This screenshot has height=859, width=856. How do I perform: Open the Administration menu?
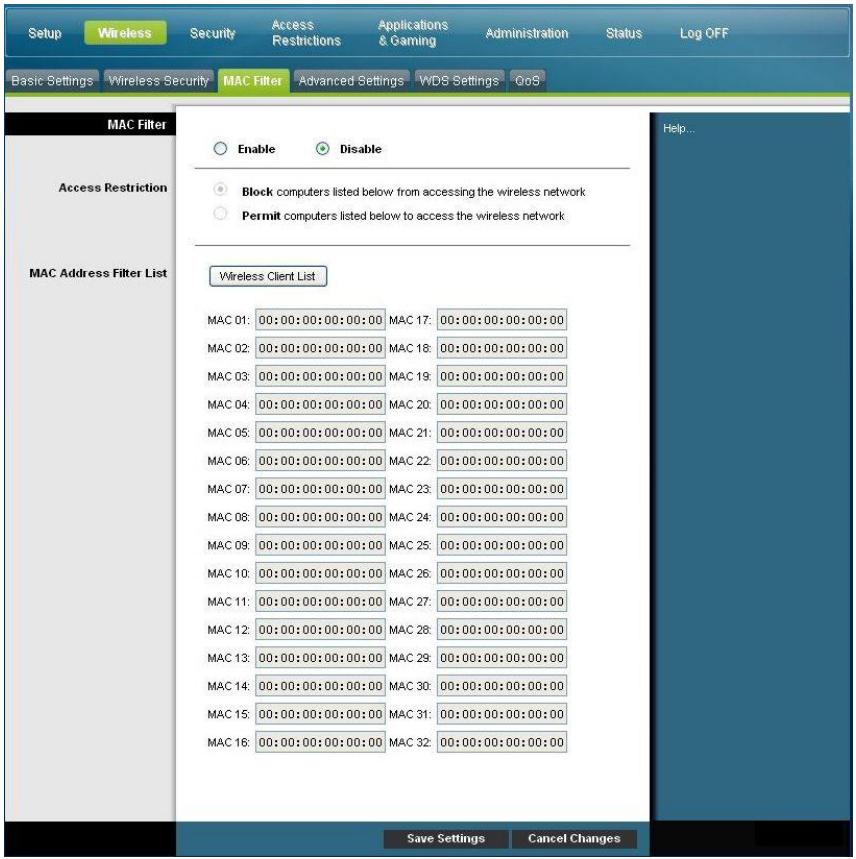tap(526, 34)
